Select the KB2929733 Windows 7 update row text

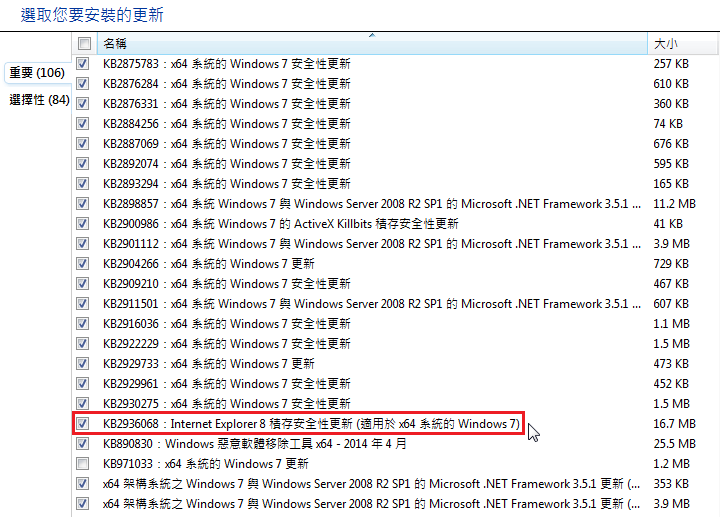point(209,364)
